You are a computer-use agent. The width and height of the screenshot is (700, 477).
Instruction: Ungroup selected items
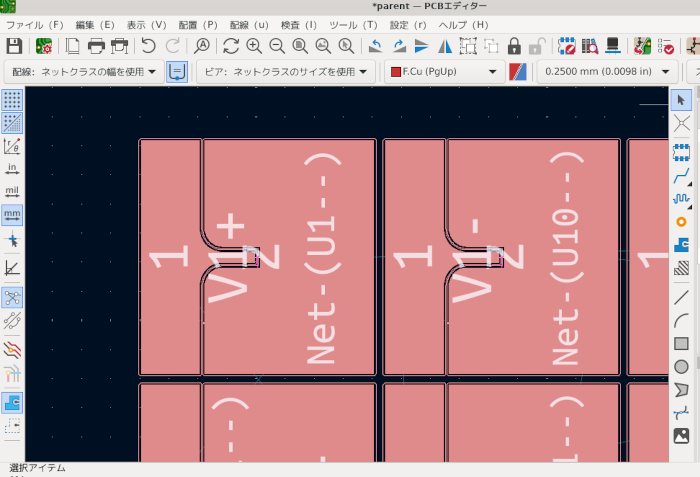coord(491,46)
